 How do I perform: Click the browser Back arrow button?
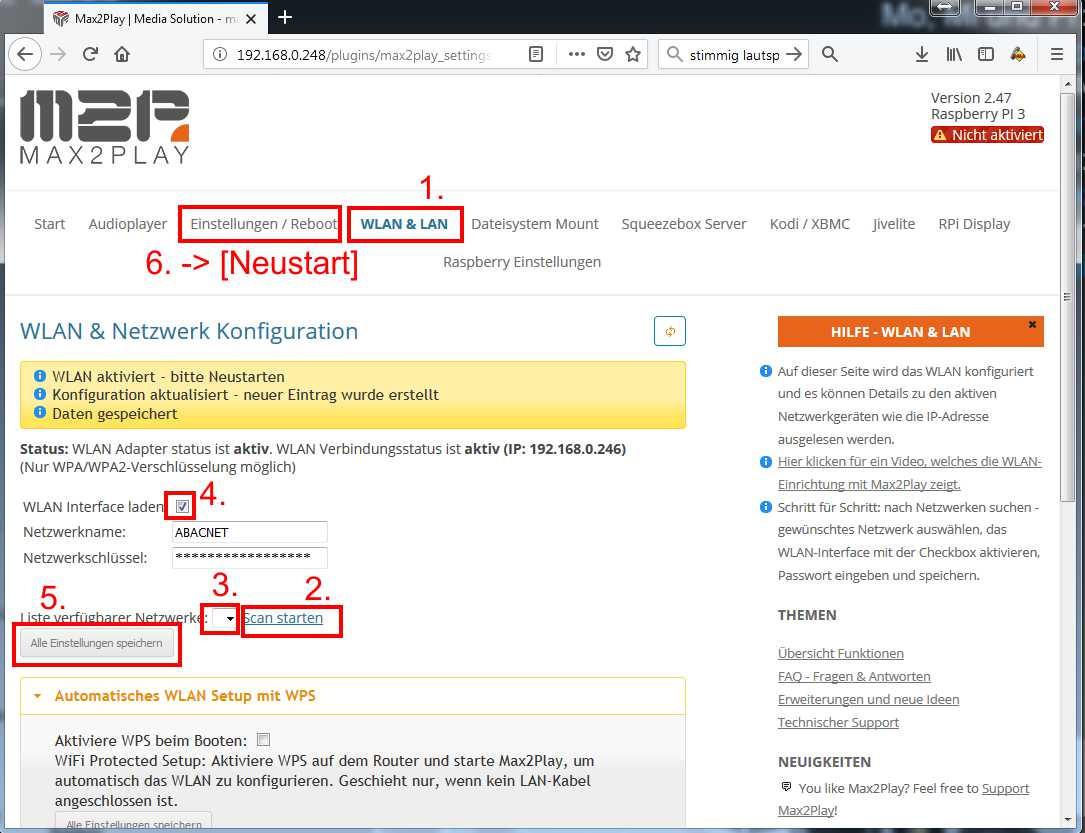coord(25,55)
